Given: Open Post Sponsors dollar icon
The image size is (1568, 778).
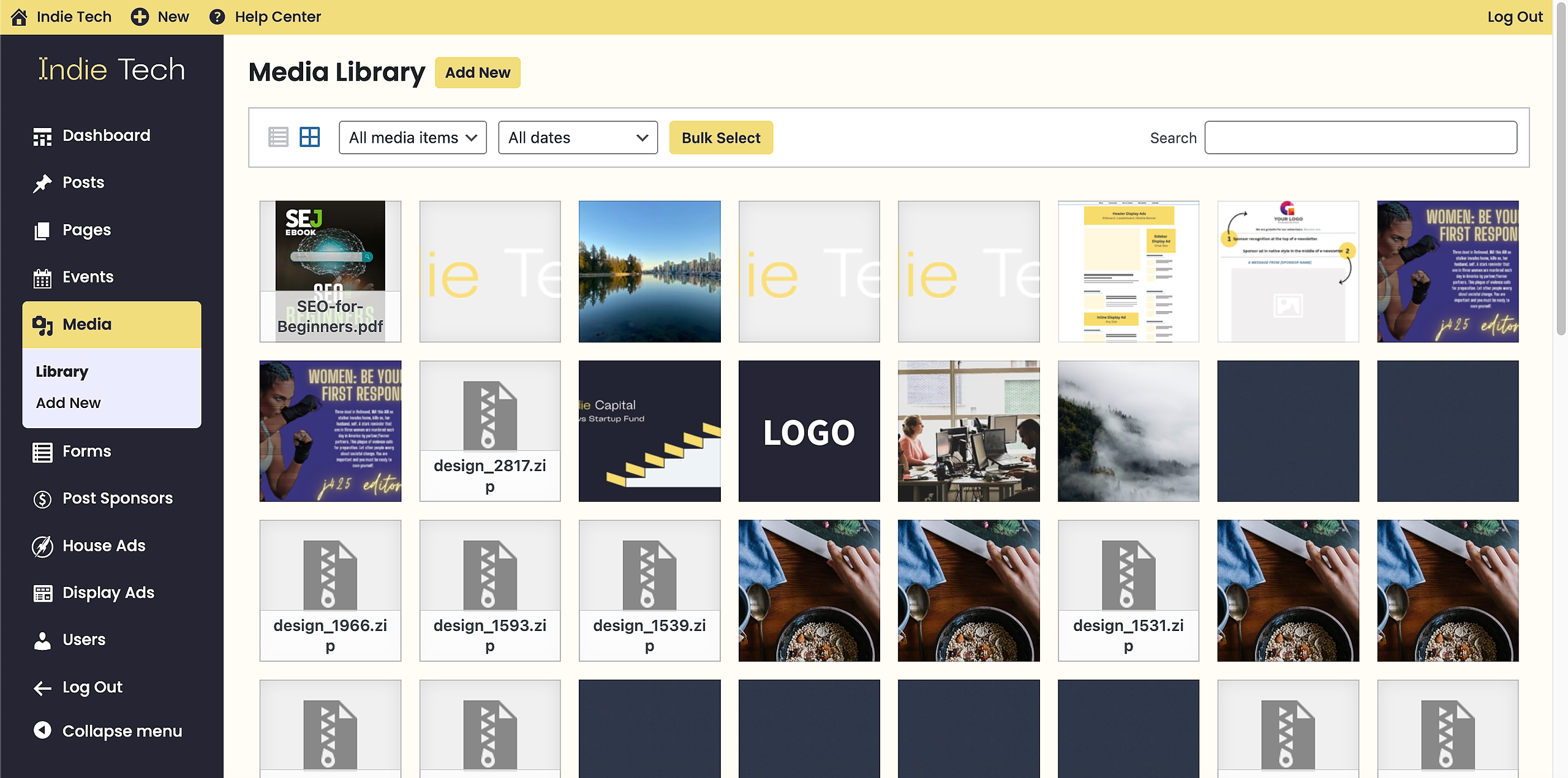Looking at the screenshot, I should [42, 499].
